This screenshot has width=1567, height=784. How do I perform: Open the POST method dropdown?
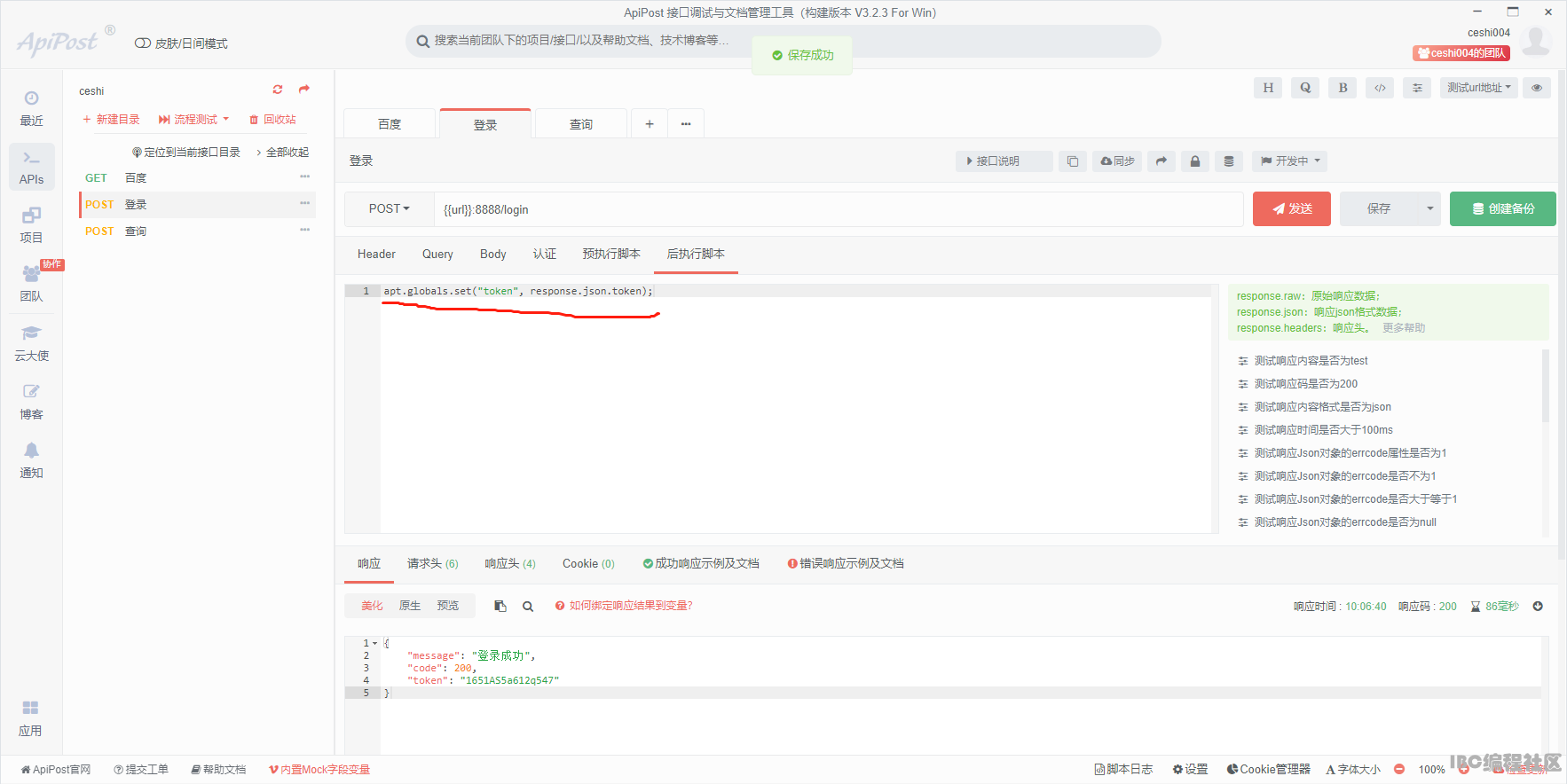[390, 209]
